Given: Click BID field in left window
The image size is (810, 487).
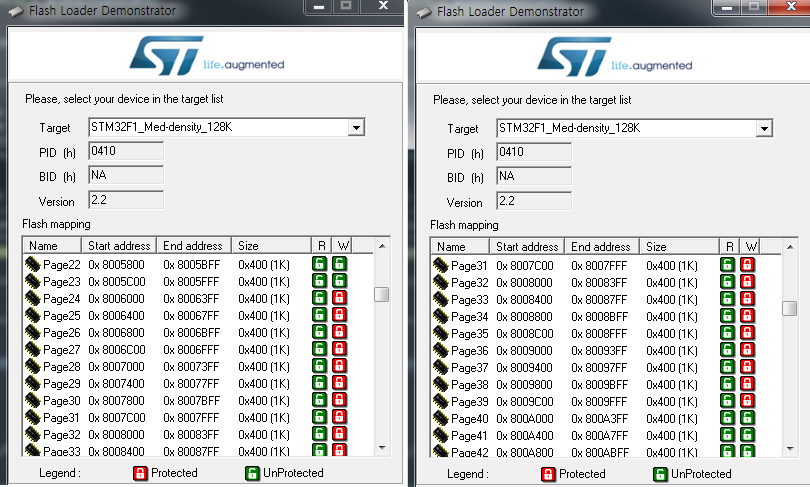Looking at the screenshot, I should click(x=126, y=175).
